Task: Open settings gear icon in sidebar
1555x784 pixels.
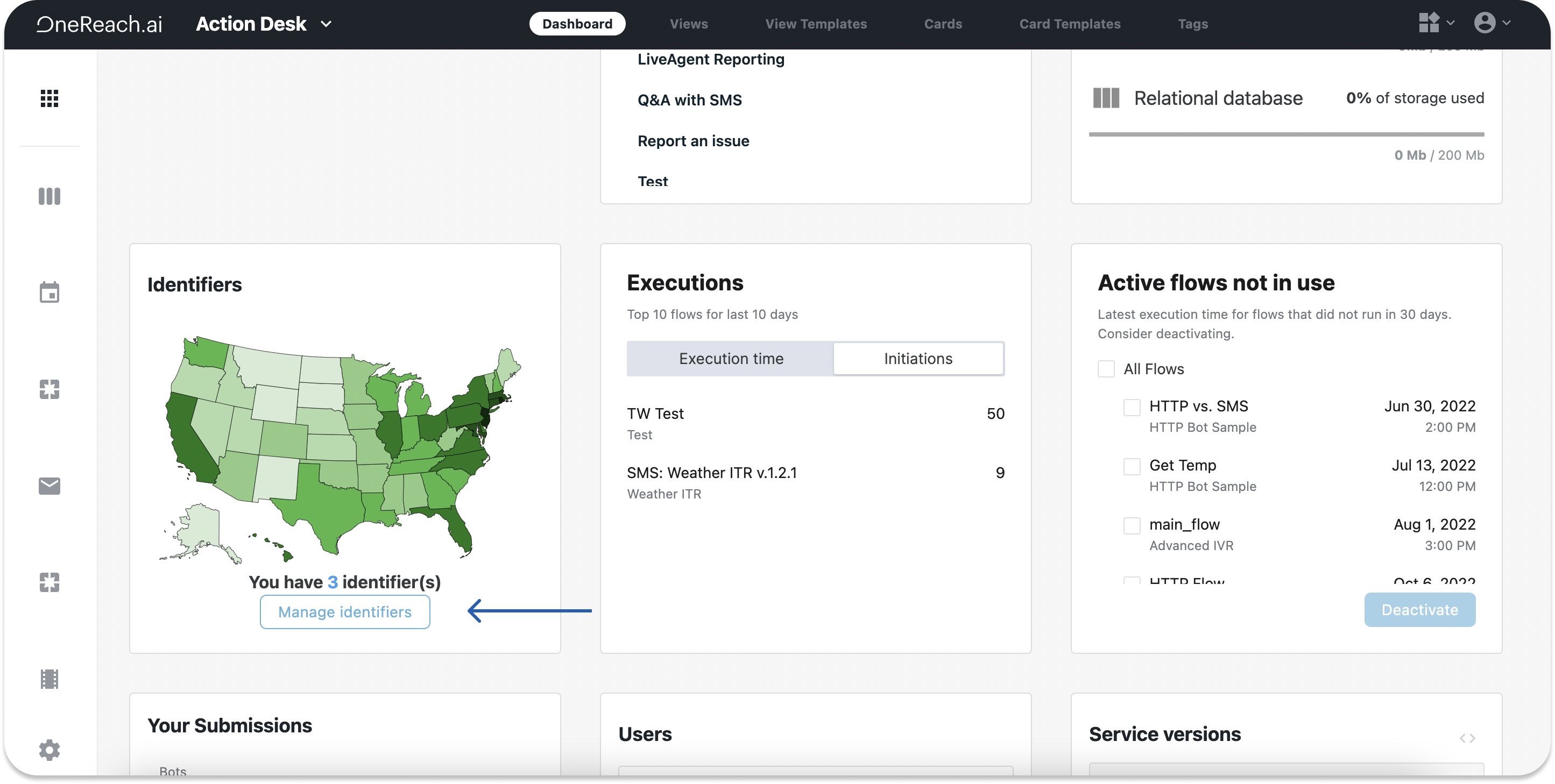Action: (x=50, y=750)
